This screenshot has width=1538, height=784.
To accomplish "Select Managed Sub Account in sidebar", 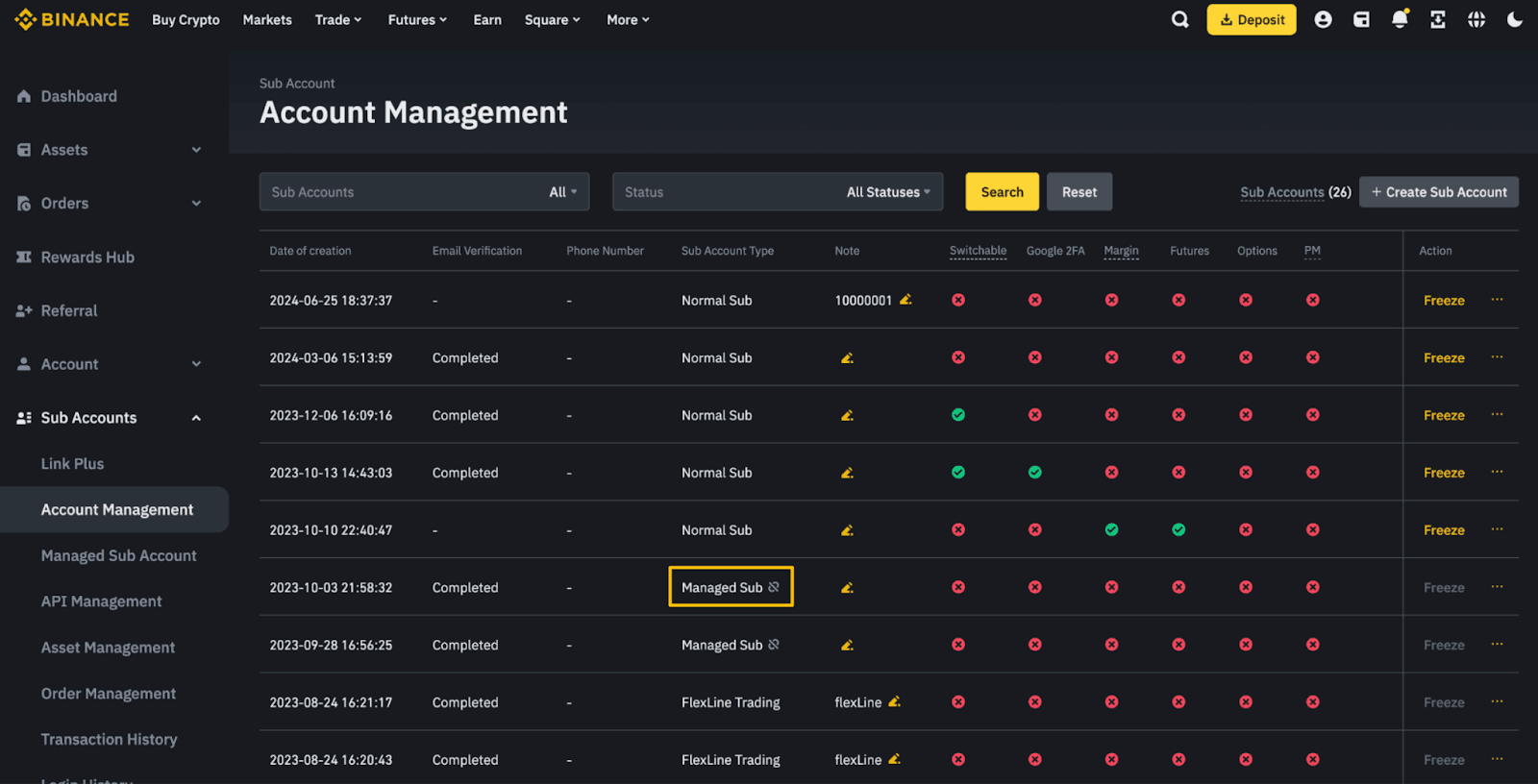I will click(x=118, y=555).
